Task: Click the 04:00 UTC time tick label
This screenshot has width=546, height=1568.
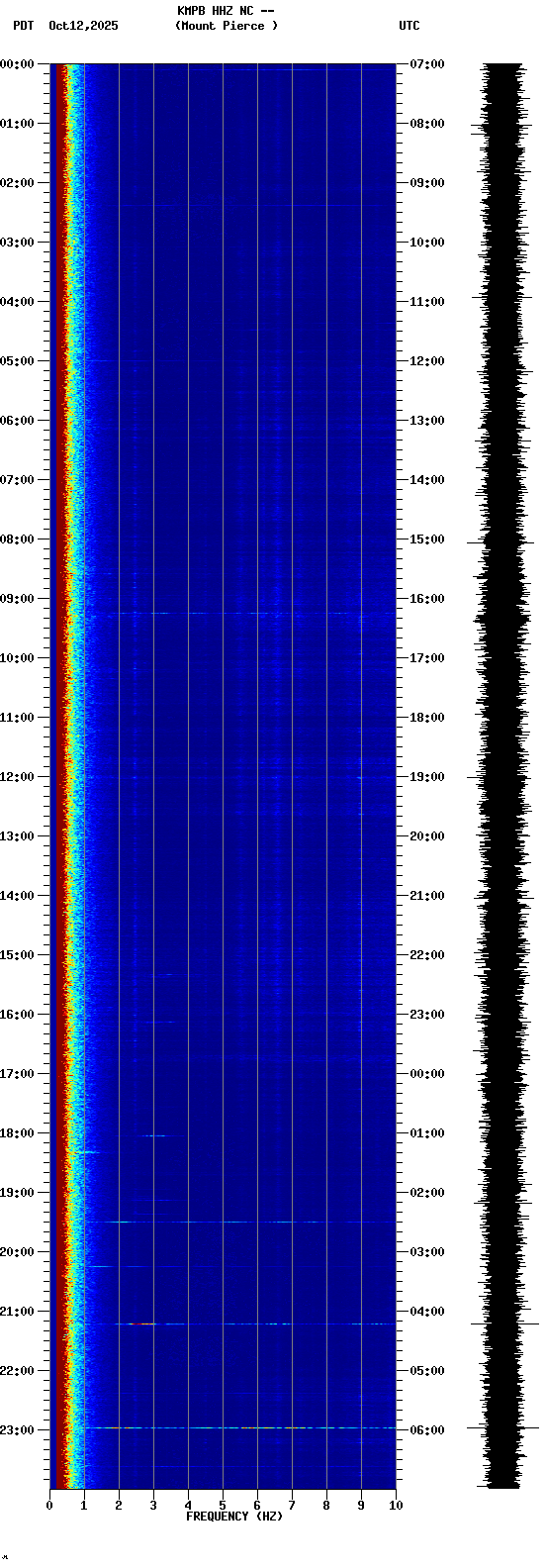Action: 427,1312
